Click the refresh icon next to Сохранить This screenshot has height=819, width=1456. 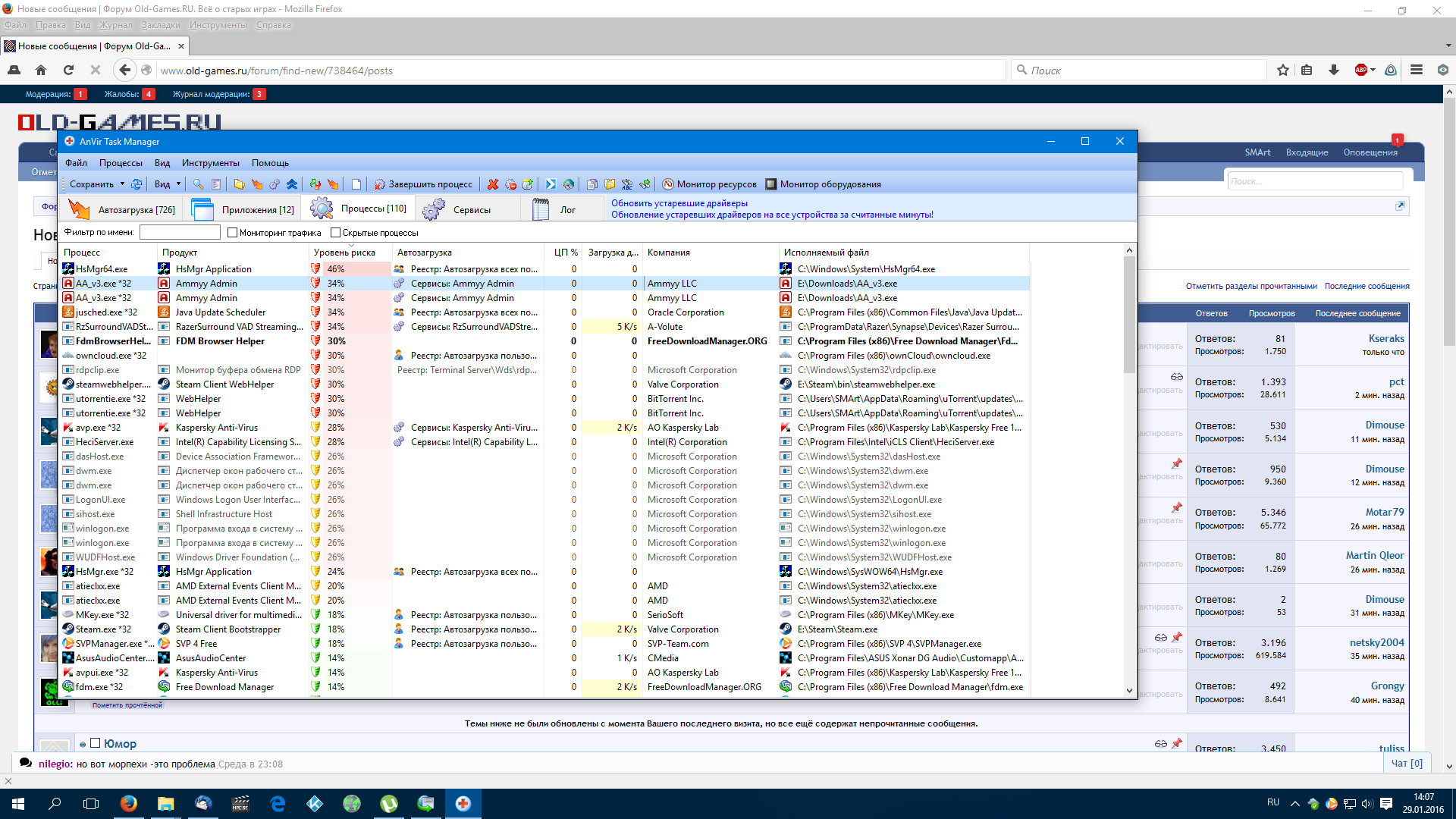(136, 184)
